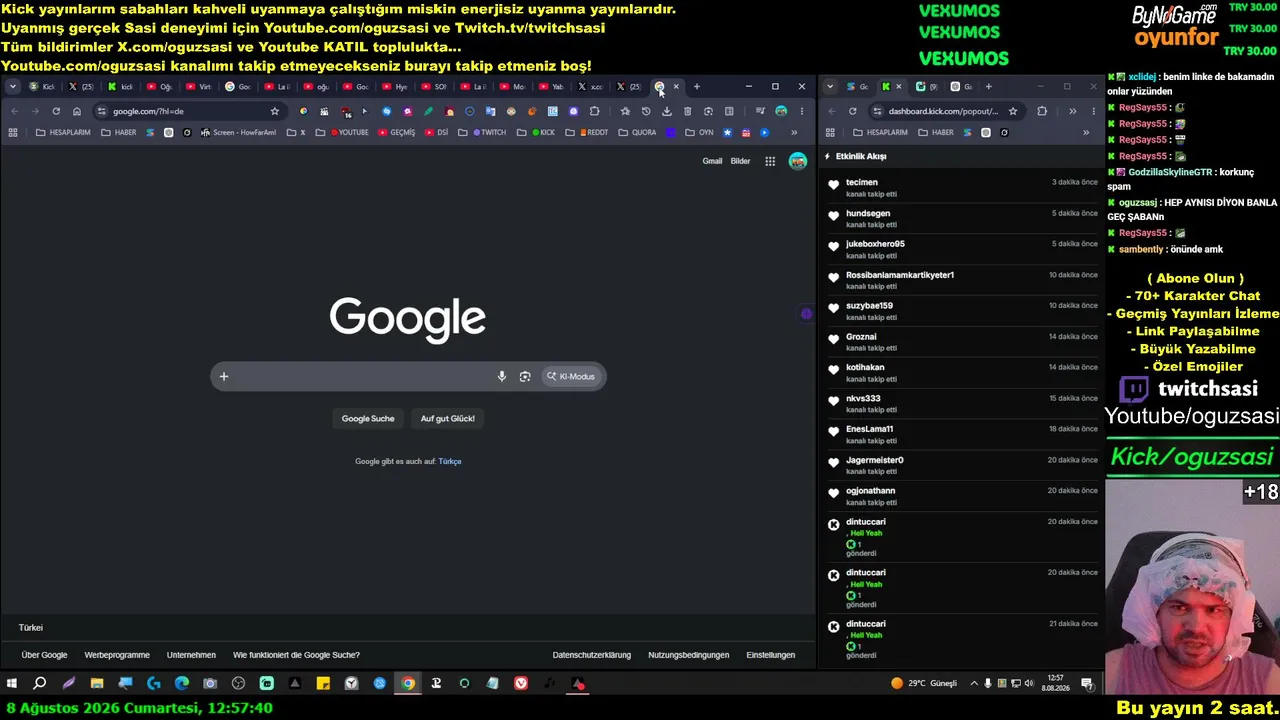The image size is (1280, 720).
Task: Open browser history from the toolbar
Action: coord(646,111)
